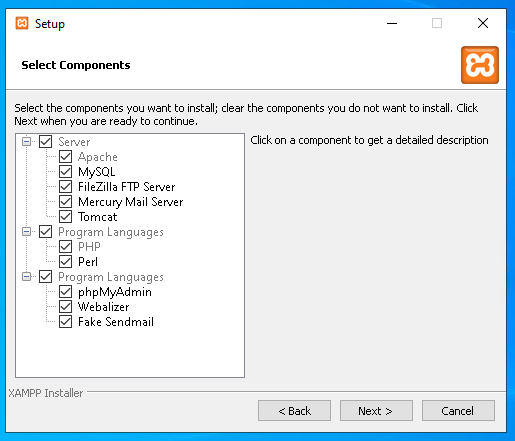The width and height of the screenshot is (515, 441).
Task: Collapse the Server tree node
Action: (x=26, y=142)
